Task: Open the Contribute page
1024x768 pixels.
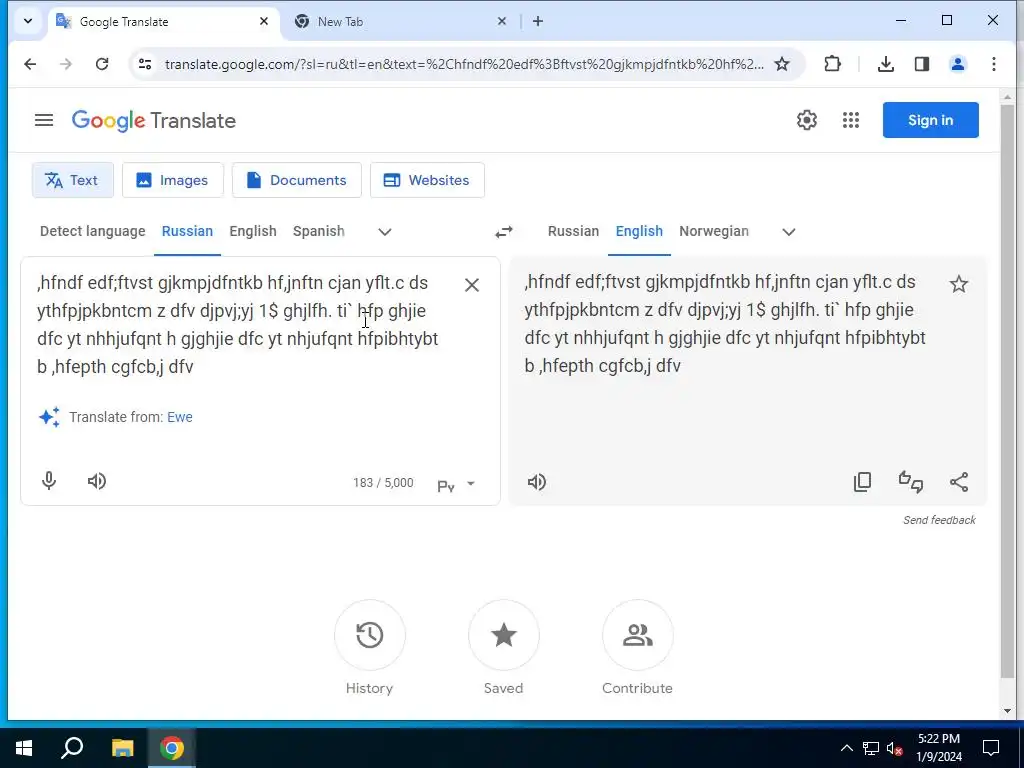Action: point(637,648)
